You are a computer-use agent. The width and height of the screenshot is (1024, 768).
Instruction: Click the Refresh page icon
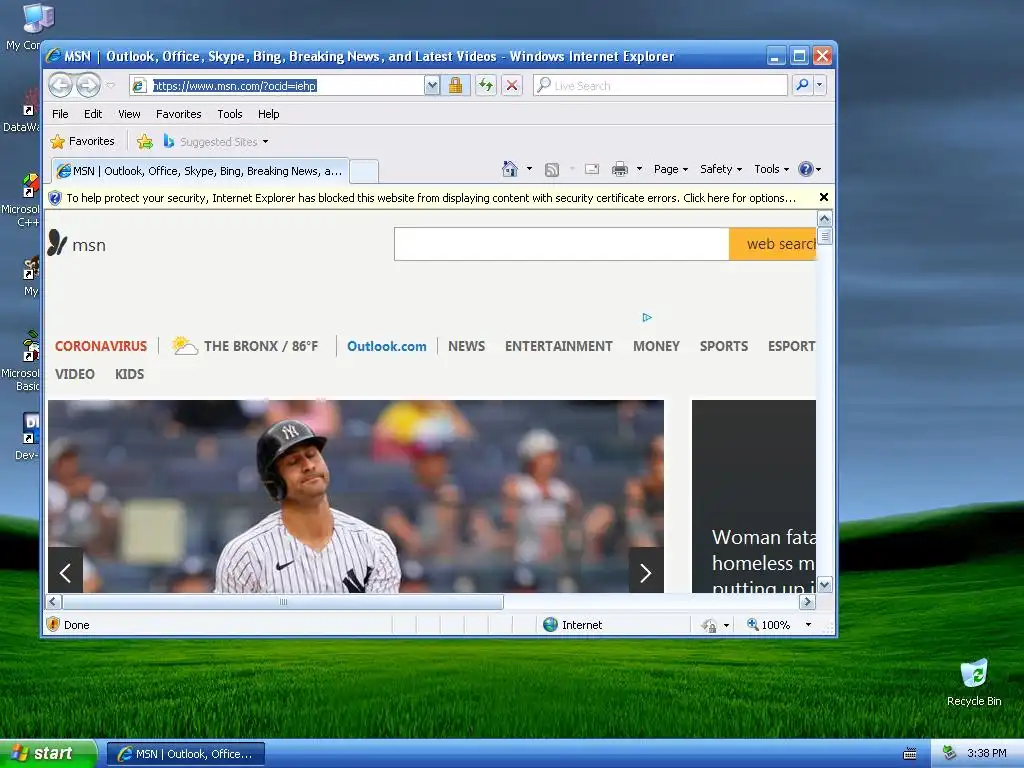click(x=485, y=86)
